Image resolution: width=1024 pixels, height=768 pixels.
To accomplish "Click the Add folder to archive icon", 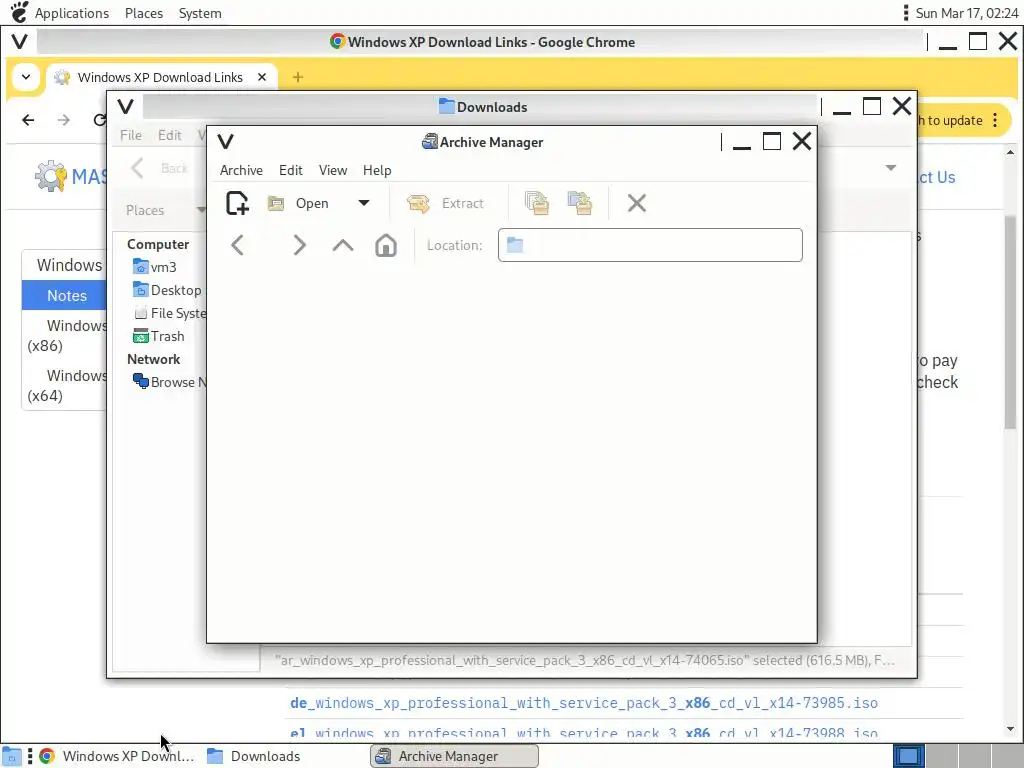I will 580,203.
